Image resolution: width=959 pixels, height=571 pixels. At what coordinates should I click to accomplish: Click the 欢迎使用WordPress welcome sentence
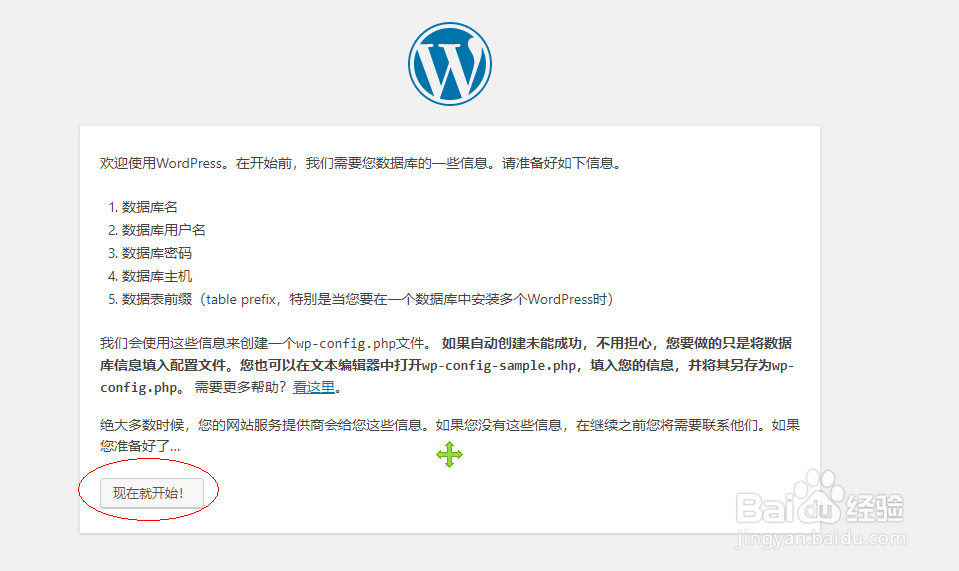(361, 163)
